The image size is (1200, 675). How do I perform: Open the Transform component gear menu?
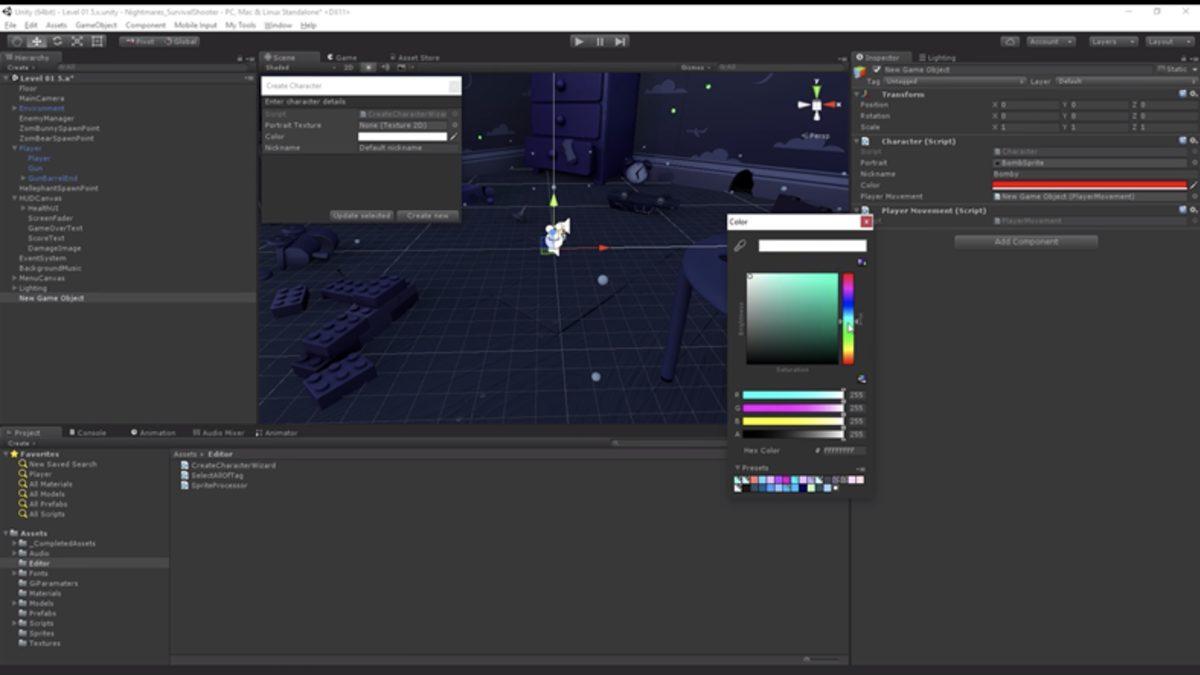(x=1193, y=94)
